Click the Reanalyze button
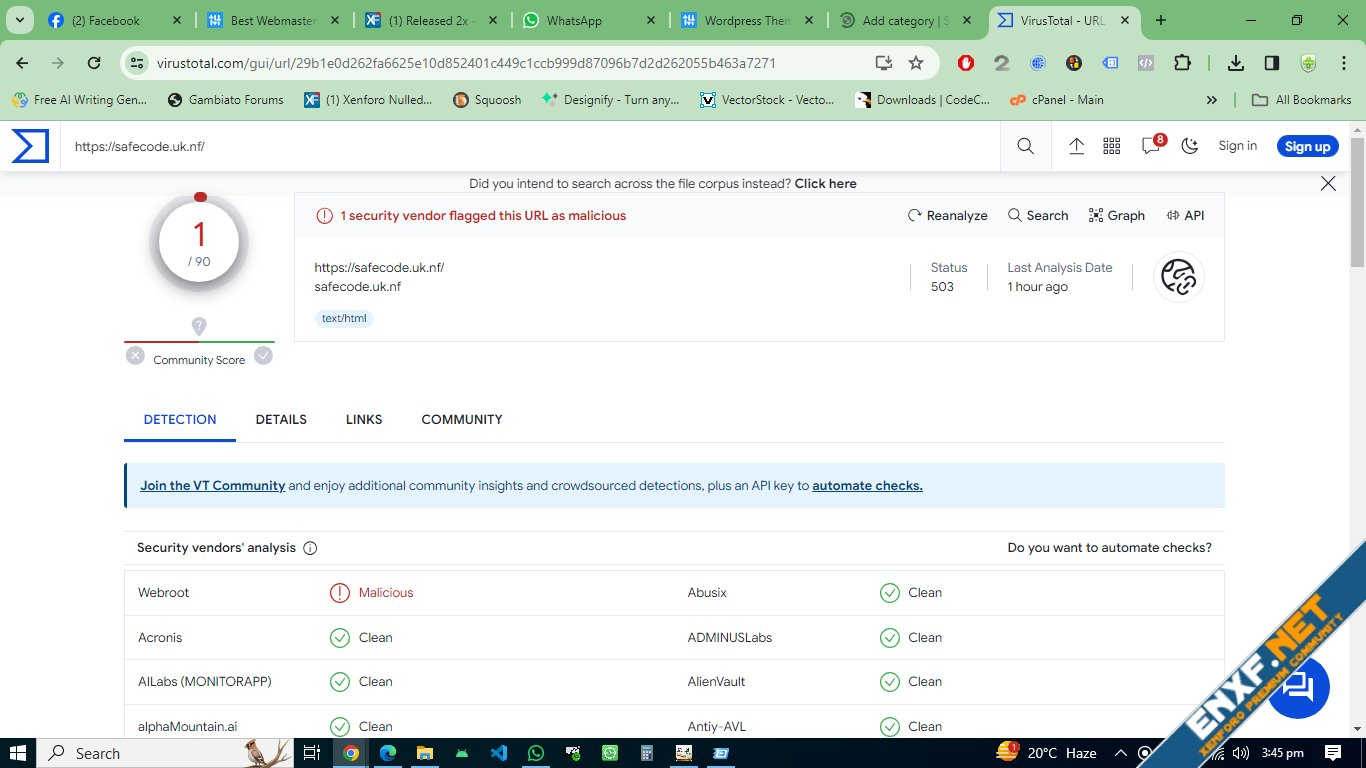The image size is (1366, 768). tap(947, 215)
